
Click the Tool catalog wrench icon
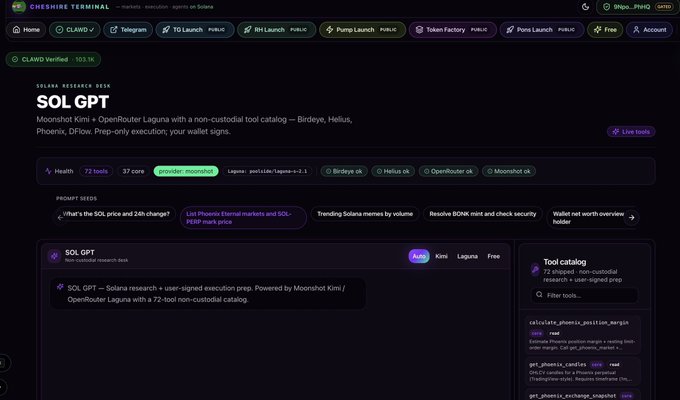pos(536,269)
